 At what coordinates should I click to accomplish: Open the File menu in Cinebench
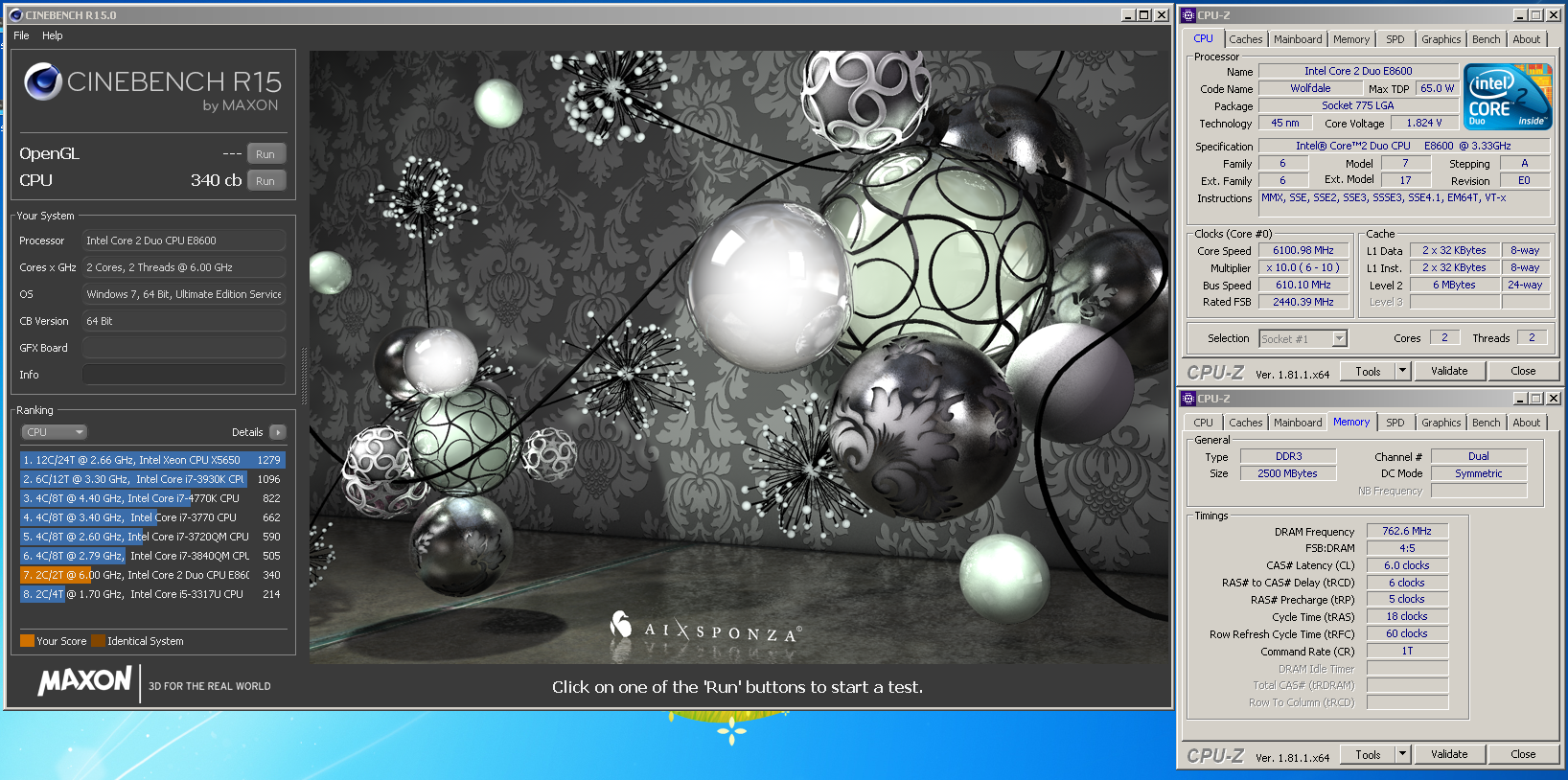click(x=21, y=35)
